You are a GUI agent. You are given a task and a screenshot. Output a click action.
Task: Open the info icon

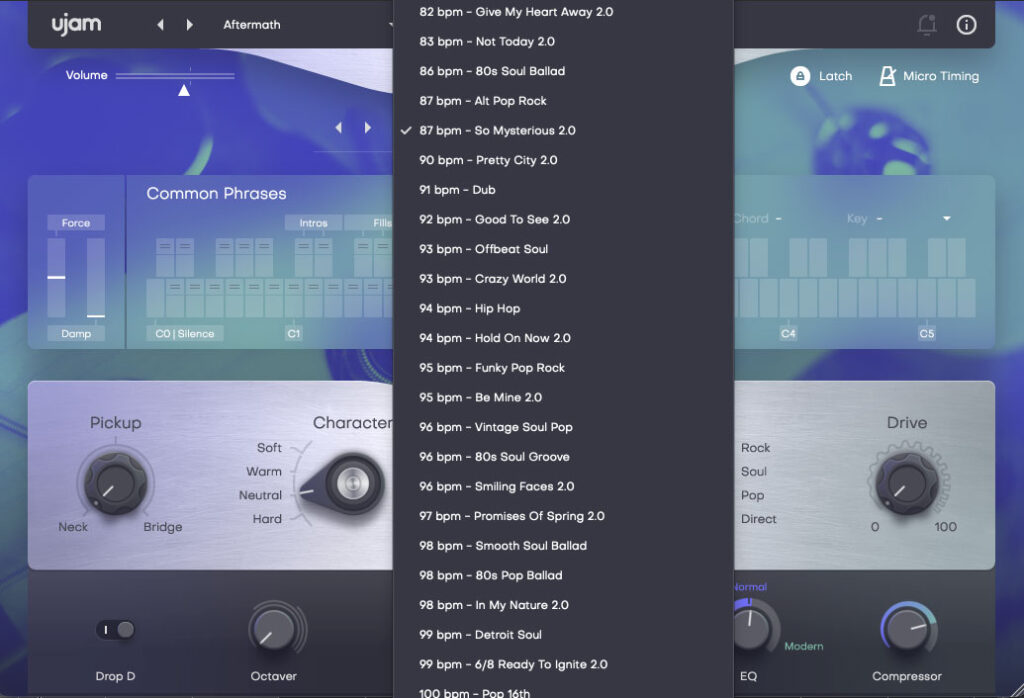[x=966, y=25]
